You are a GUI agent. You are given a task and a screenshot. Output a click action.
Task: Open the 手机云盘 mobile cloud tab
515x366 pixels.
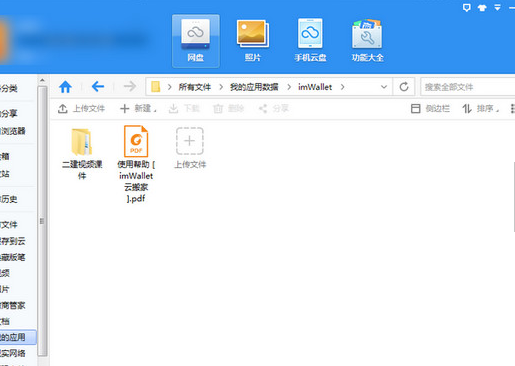310,41
